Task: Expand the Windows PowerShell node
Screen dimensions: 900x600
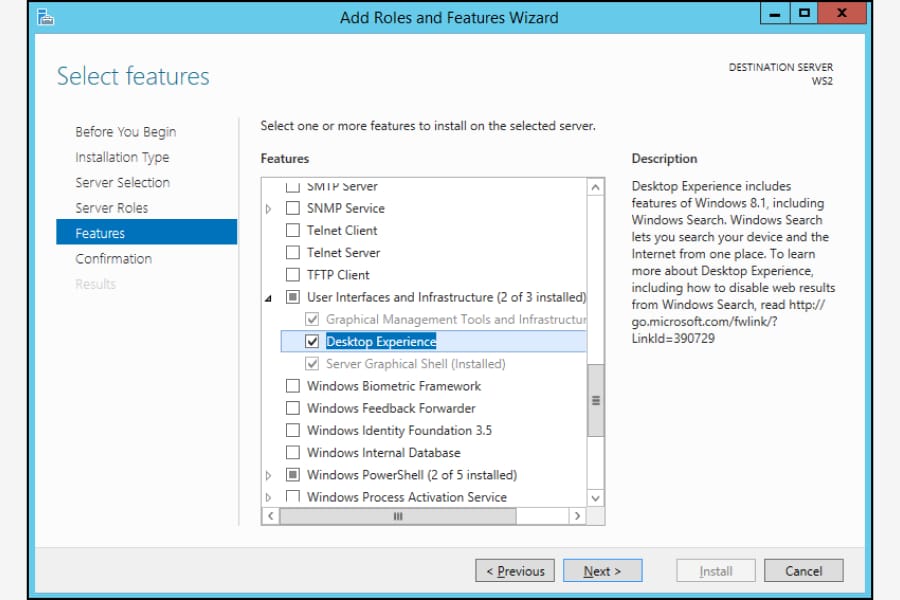Action: 268,475
